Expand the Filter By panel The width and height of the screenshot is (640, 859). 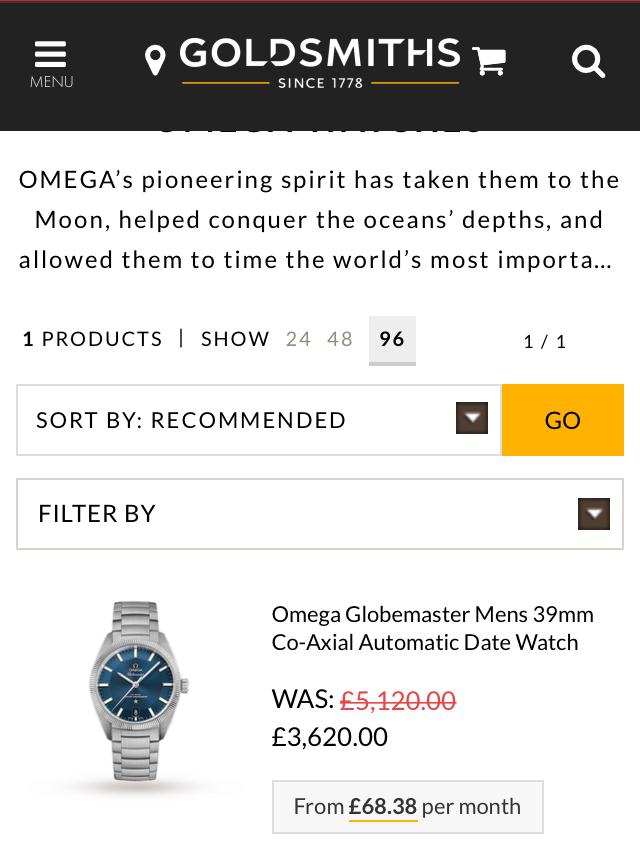pos(300,514)
